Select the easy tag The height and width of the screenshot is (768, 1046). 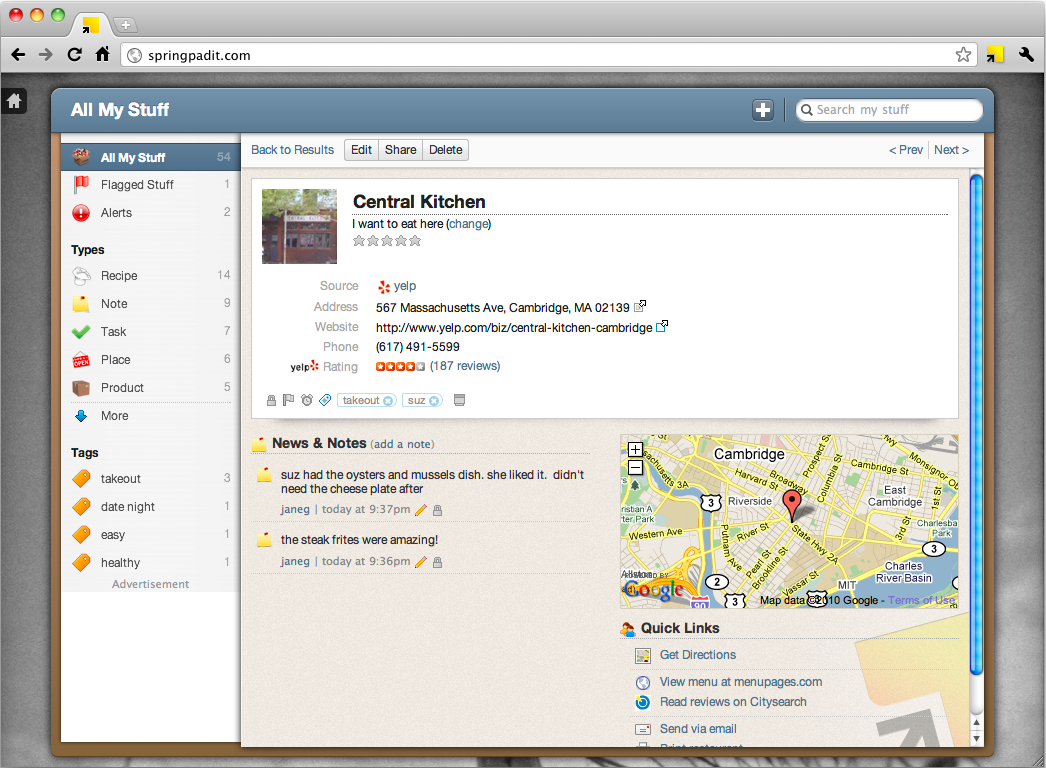coord(151,534)
